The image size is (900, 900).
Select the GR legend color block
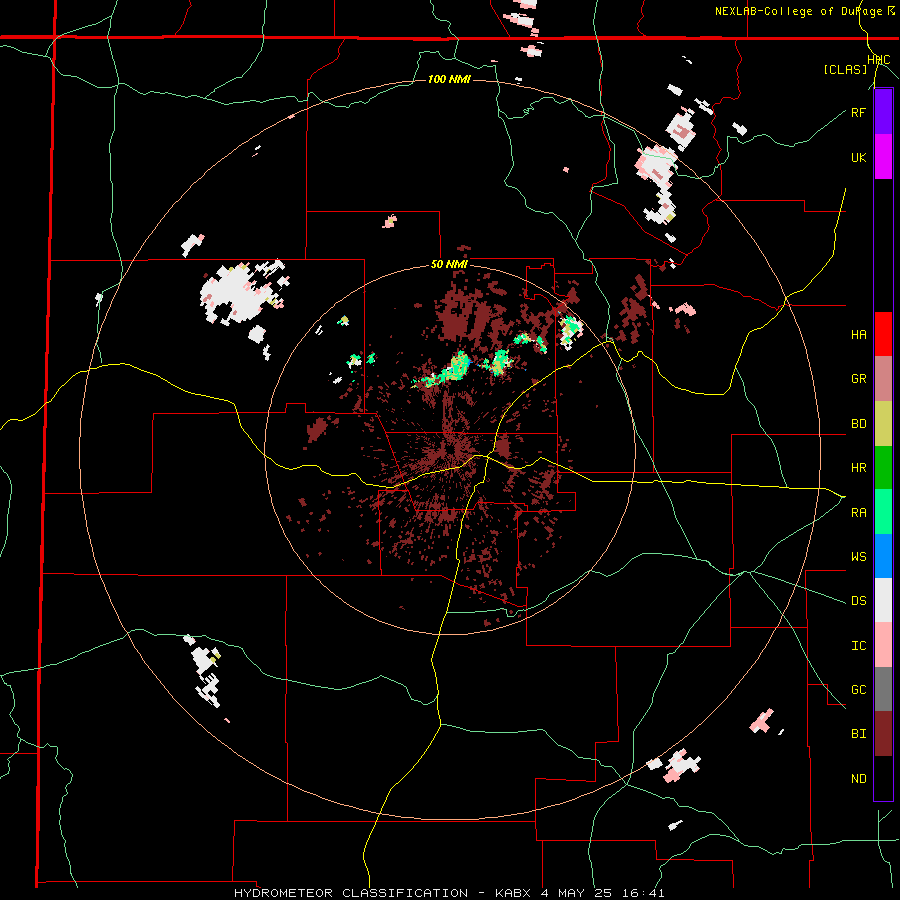pyautogui.click(x=883, y=378)
